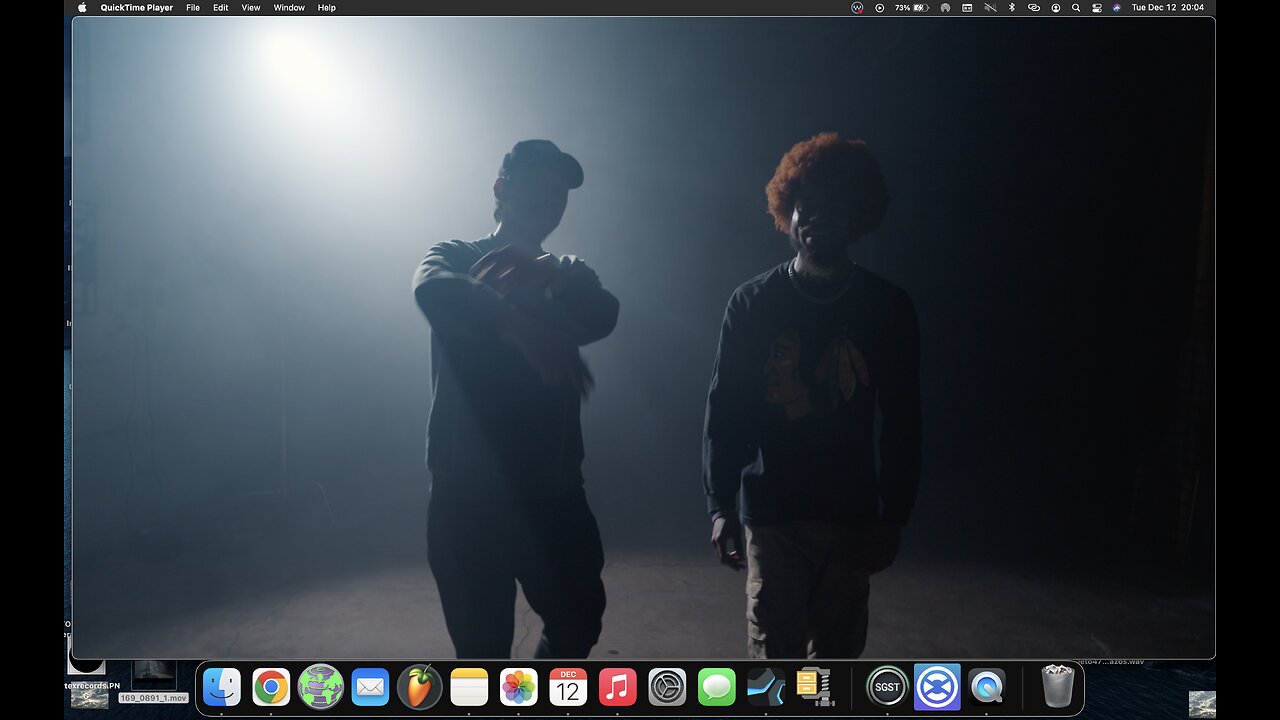
Task: Click the QuickTime Player dock icon
Action: (986, 687)
